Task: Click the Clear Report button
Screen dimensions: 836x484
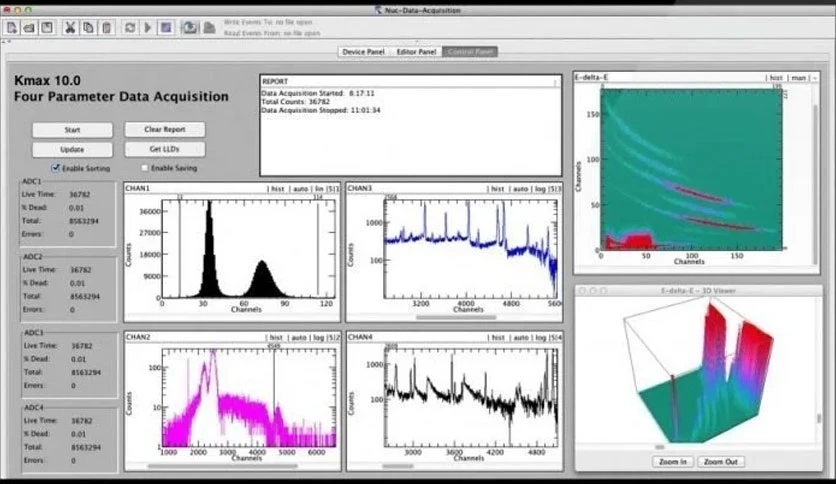Action: (x=165, y=130)
